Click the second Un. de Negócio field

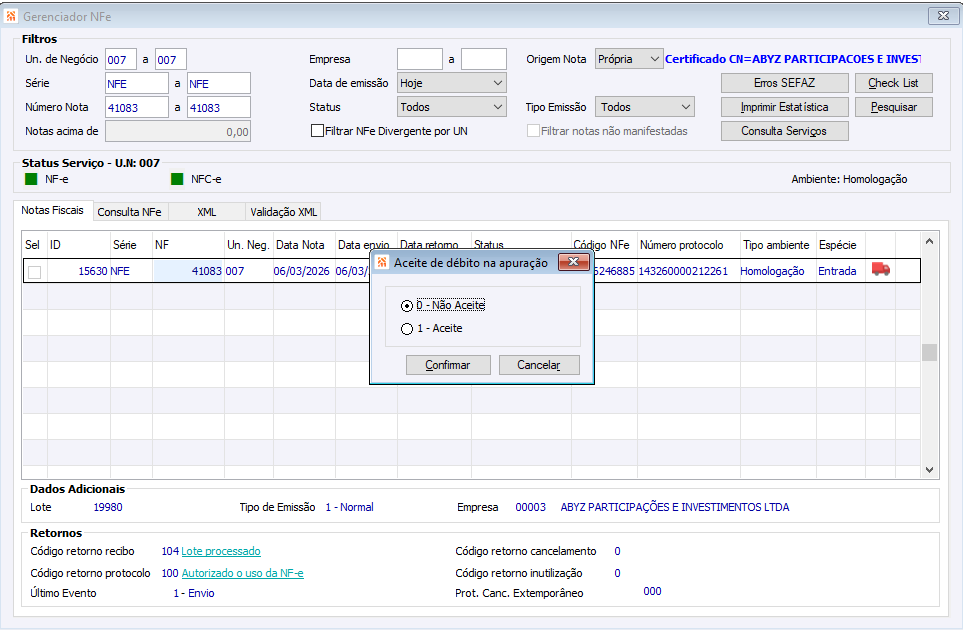pos(171,60)
